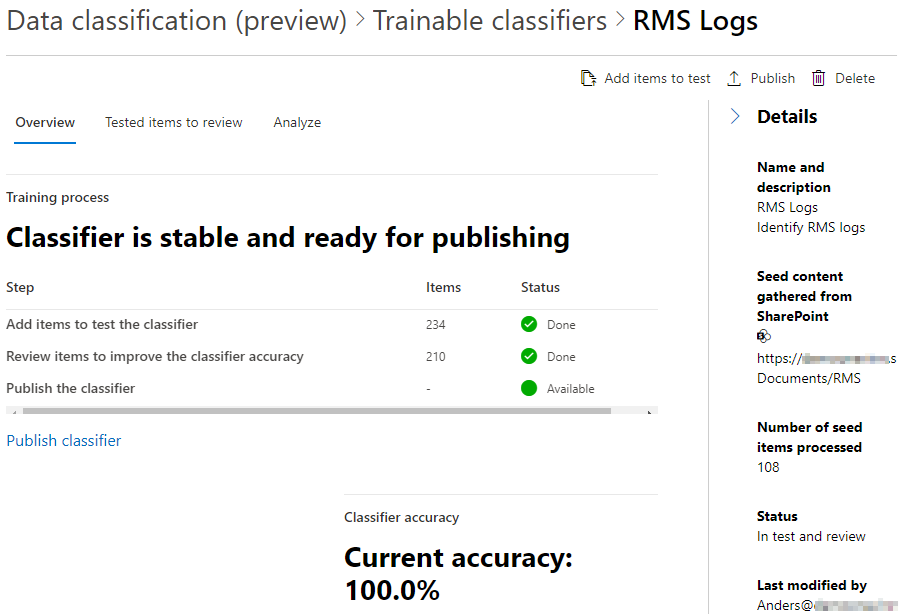Image resolution: width=903 pixels, height=614 pixels.
Task: Expand the Details panel chevron
Action: [737, 116]
